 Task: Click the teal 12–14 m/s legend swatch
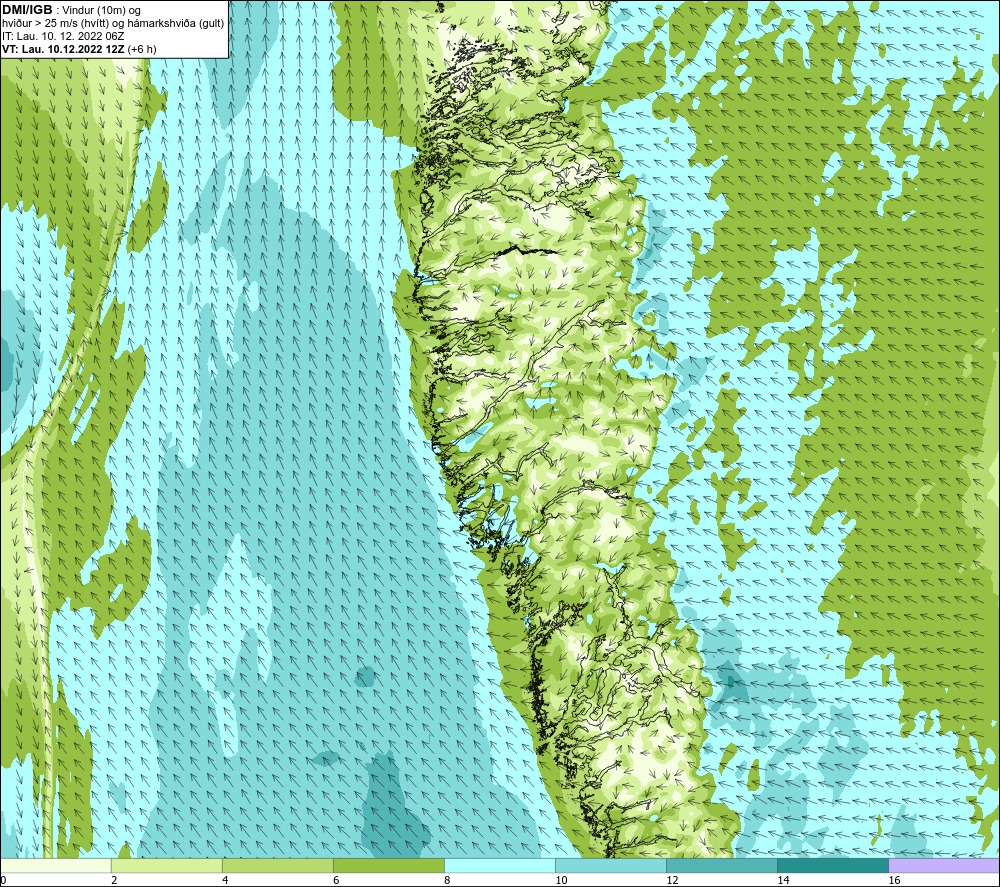click(x=722, y=865)
